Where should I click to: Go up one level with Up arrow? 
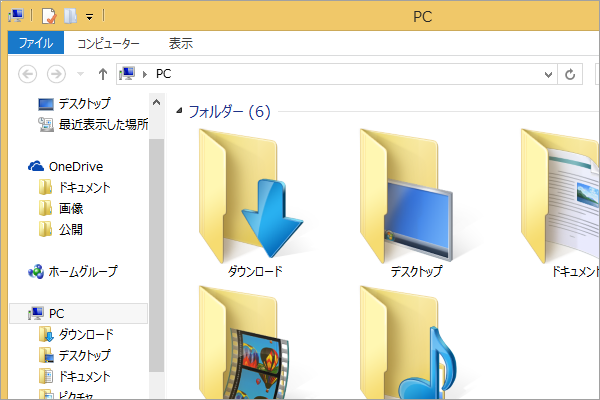click(x=103, y=74)
